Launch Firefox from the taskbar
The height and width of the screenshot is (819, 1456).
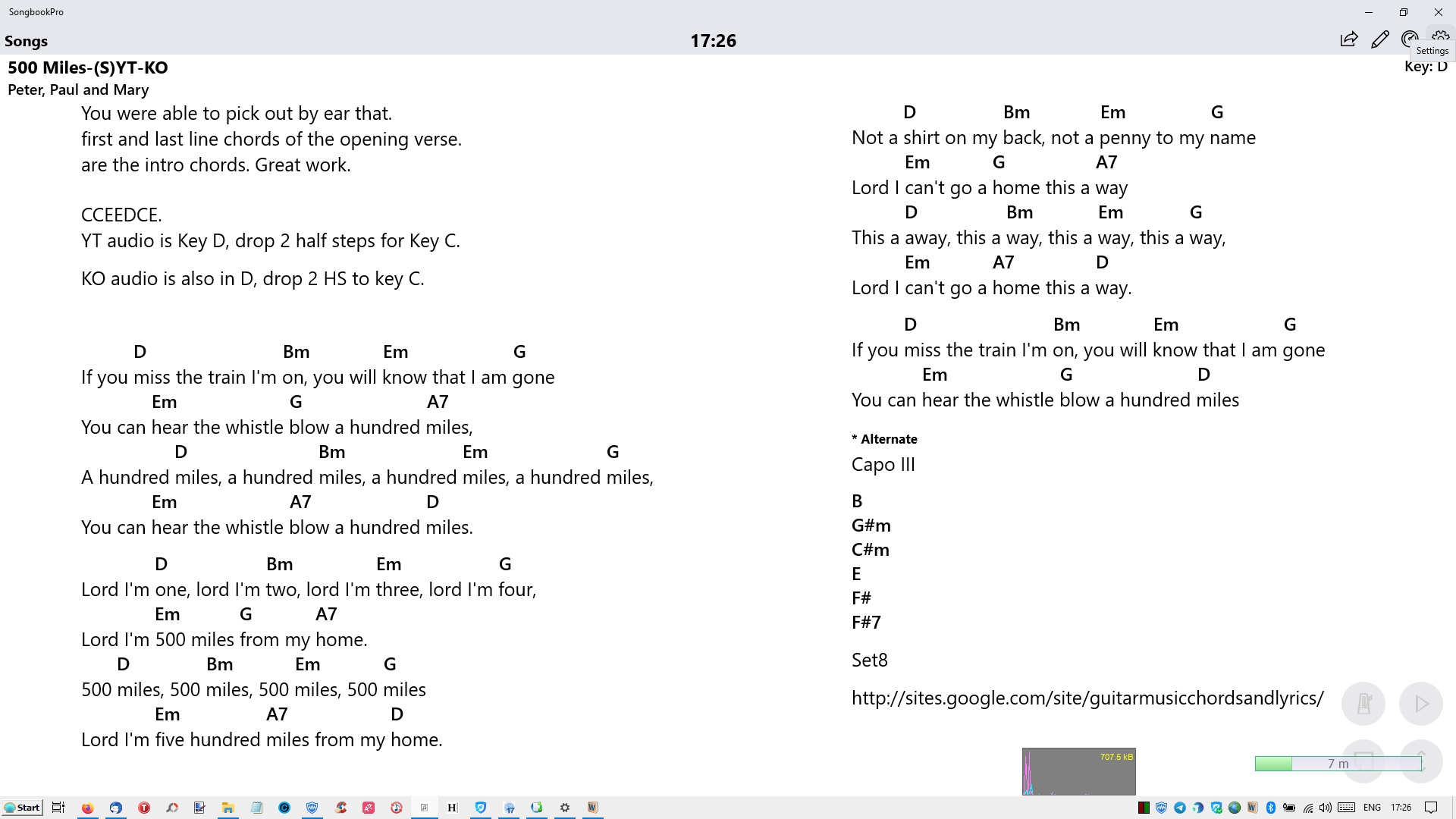[88, 808]
